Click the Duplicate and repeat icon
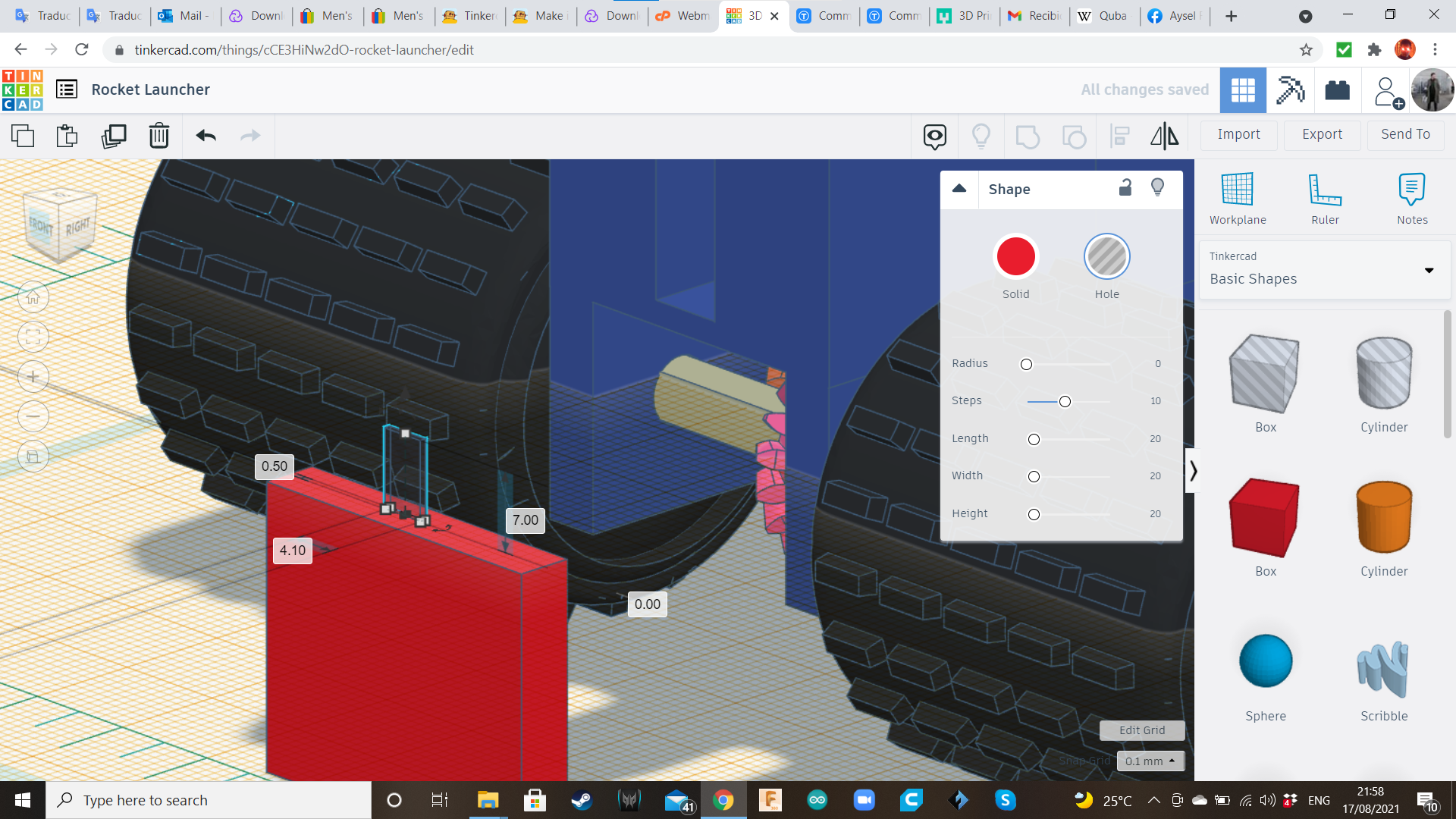 point(114,136)
